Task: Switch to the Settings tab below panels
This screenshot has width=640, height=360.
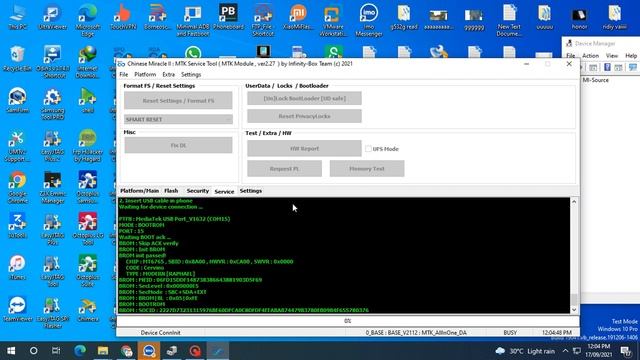Action: tap(251, 191)
